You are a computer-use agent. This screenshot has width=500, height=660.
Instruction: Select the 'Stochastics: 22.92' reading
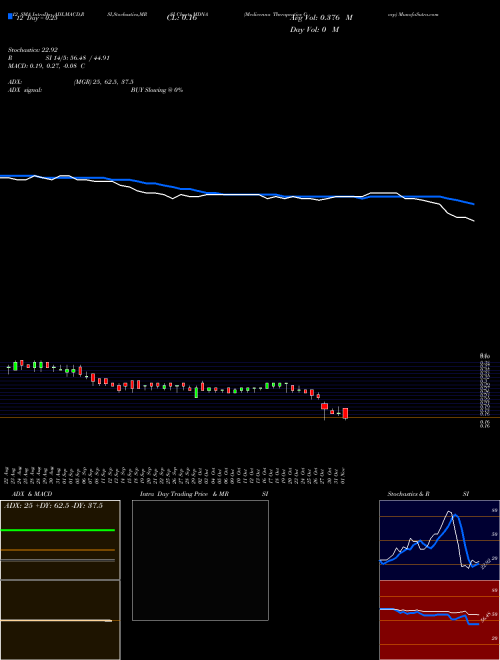(x=32, y=50)
